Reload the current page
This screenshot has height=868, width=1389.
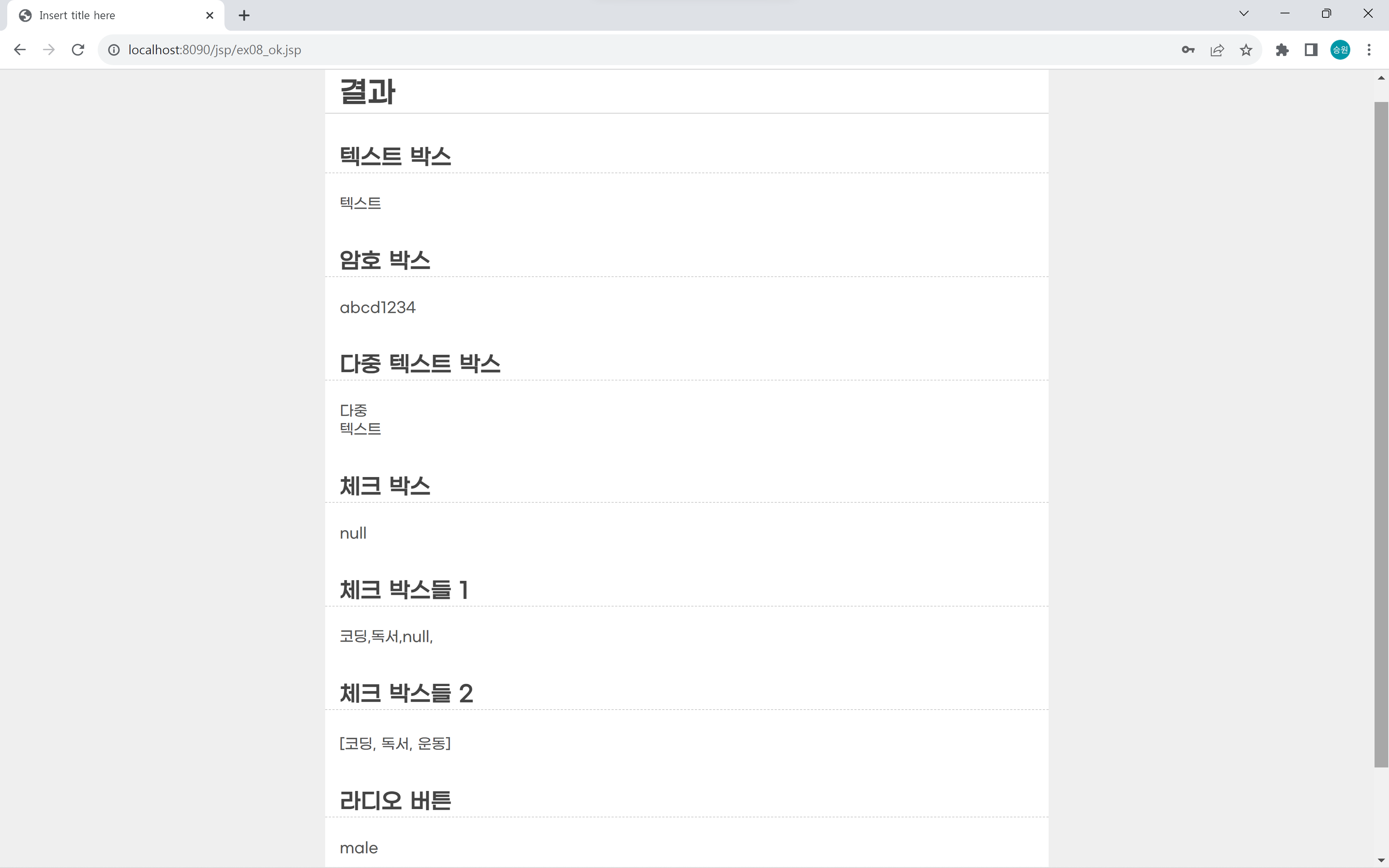point(78,50)
